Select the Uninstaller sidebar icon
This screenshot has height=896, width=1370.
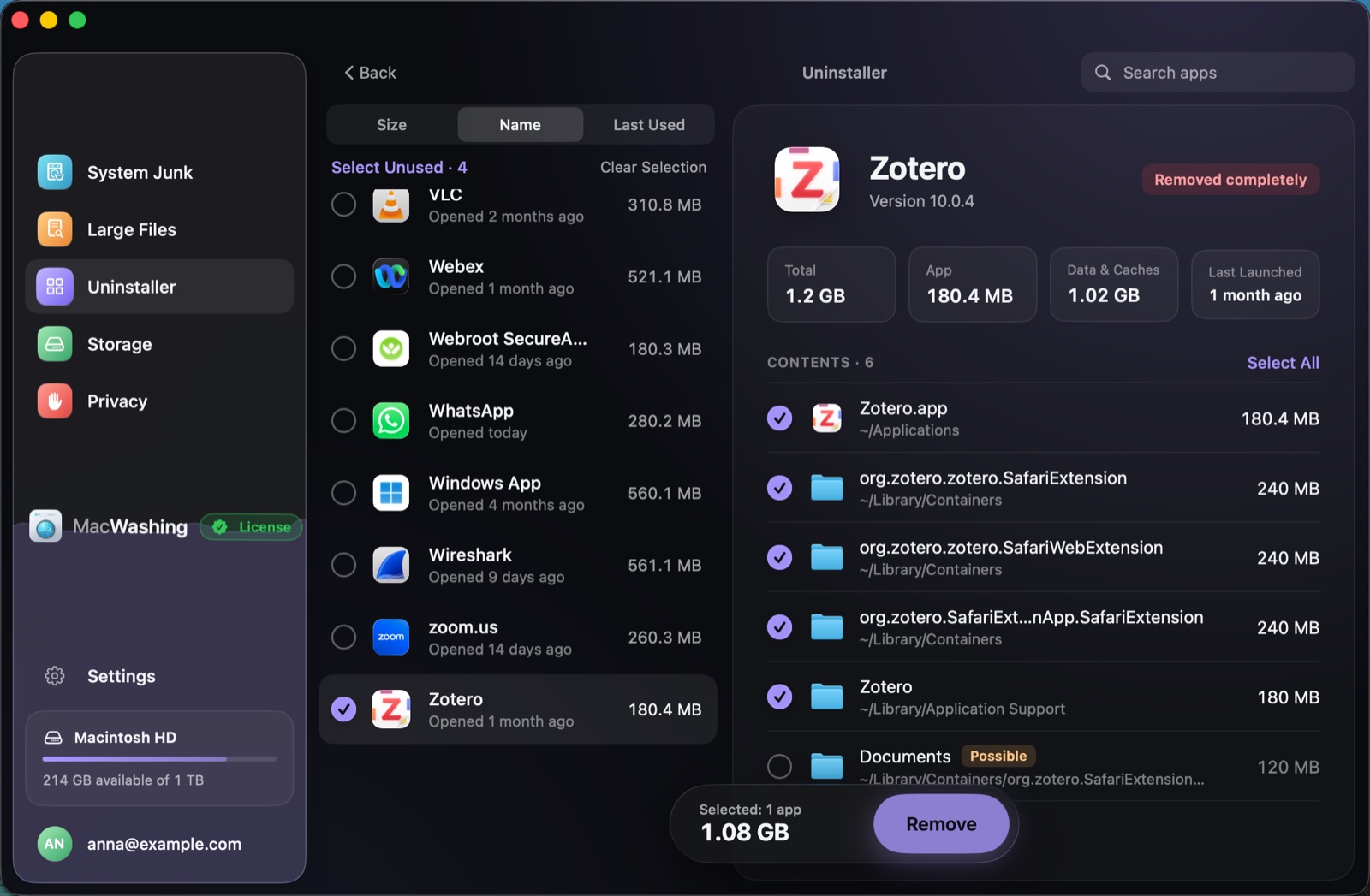tap(55, 287)
